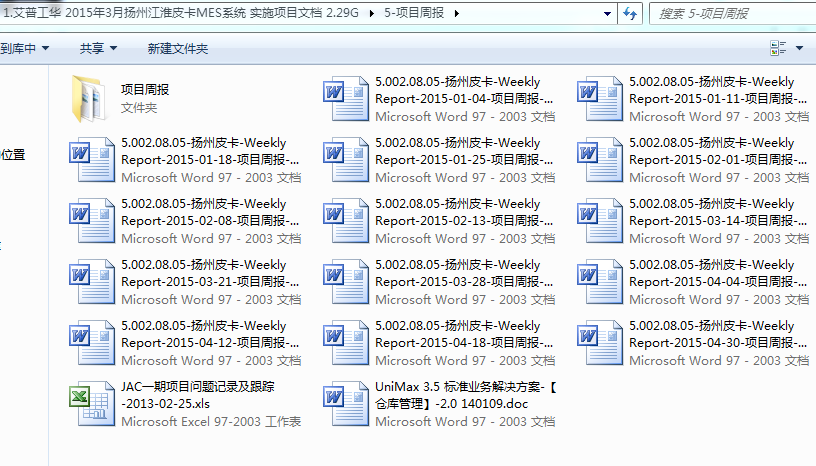816x466 pixels.
Task: Select file name Report-2015-03-14-项目周报
Action: click(x=718, y=212)
